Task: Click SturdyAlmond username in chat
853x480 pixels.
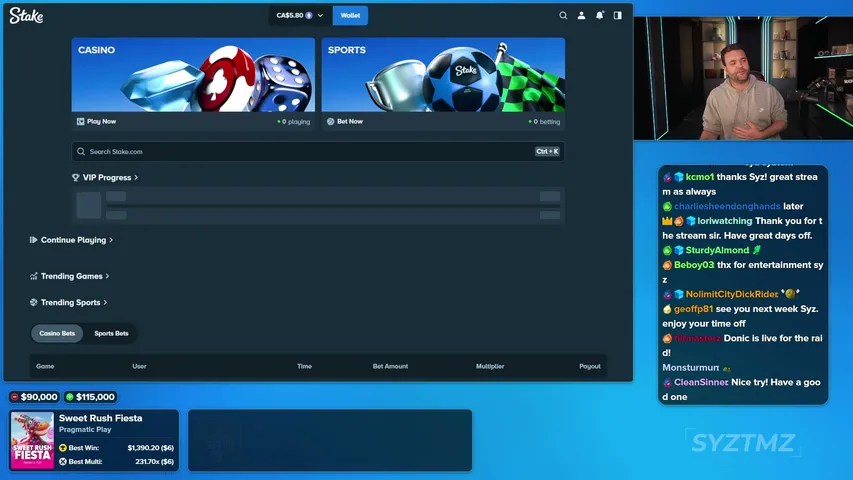Action: pyautogui.click(x=717, y=250)
